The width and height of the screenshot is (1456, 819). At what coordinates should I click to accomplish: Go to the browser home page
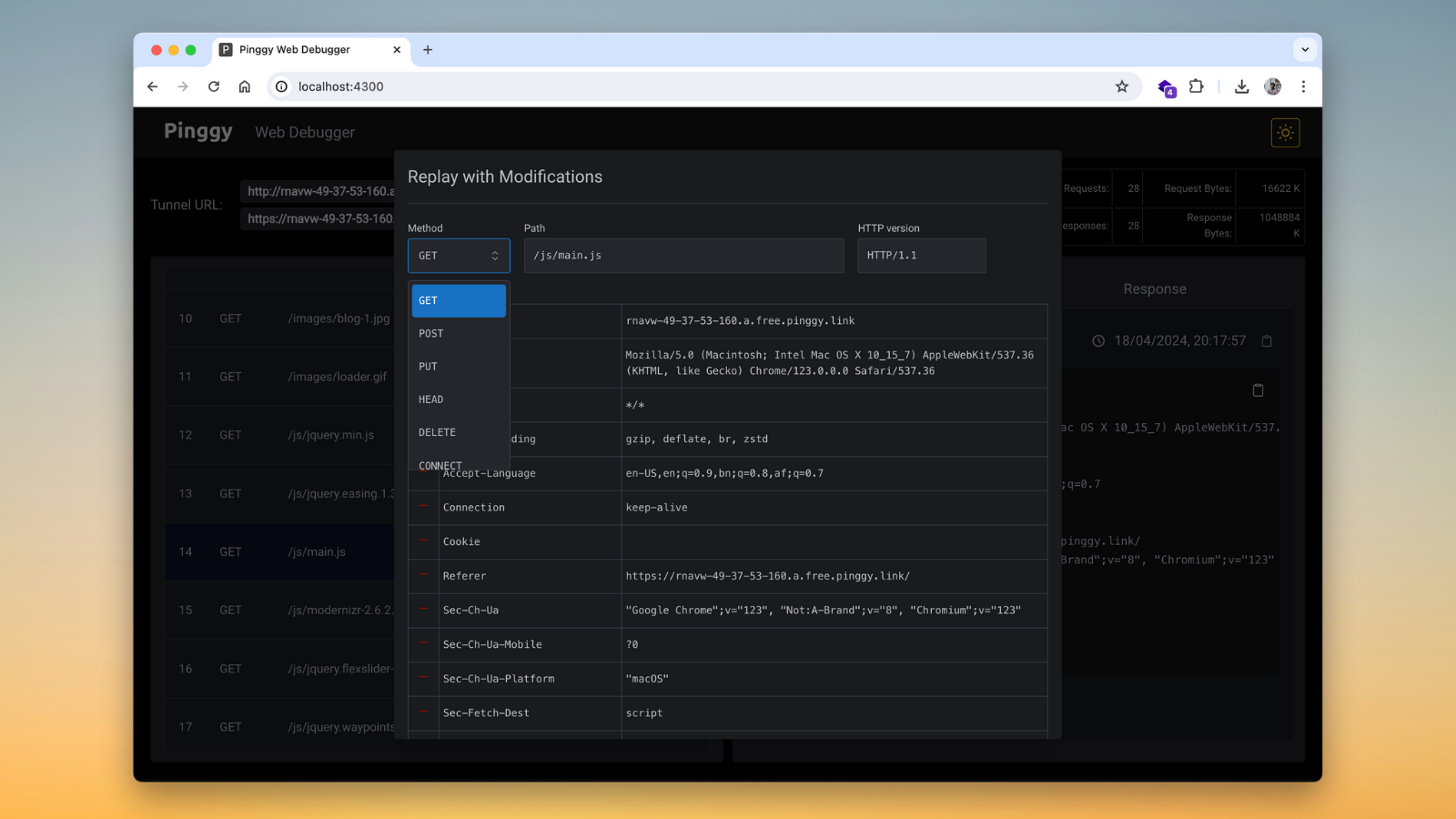(x=245, y=86)
